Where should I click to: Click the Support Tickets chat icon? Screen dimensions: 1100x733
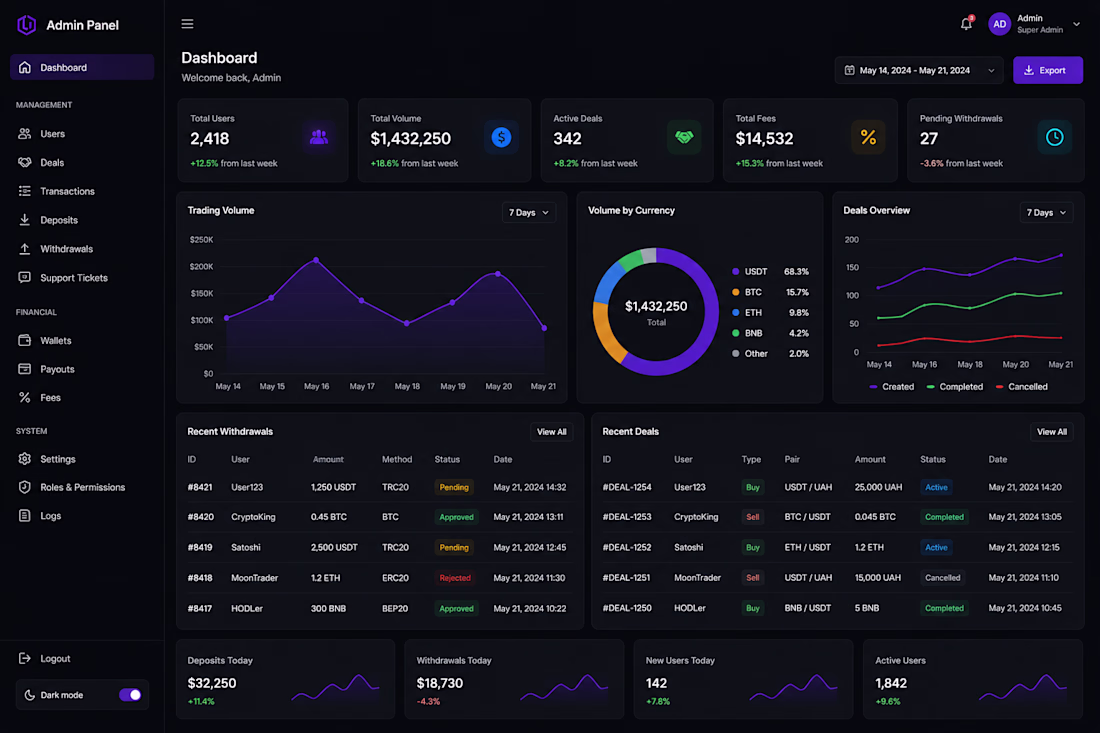coord(25,277)
